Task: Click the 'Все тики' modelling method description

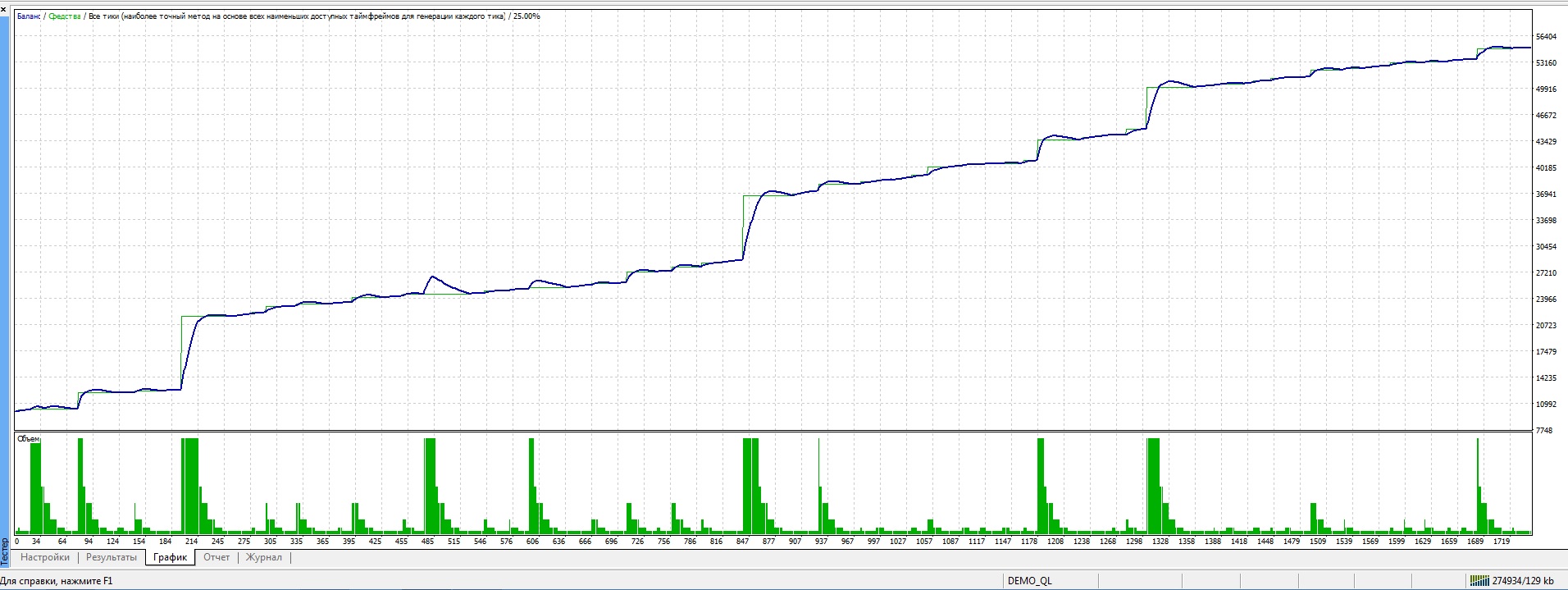Action: point(296,16)
